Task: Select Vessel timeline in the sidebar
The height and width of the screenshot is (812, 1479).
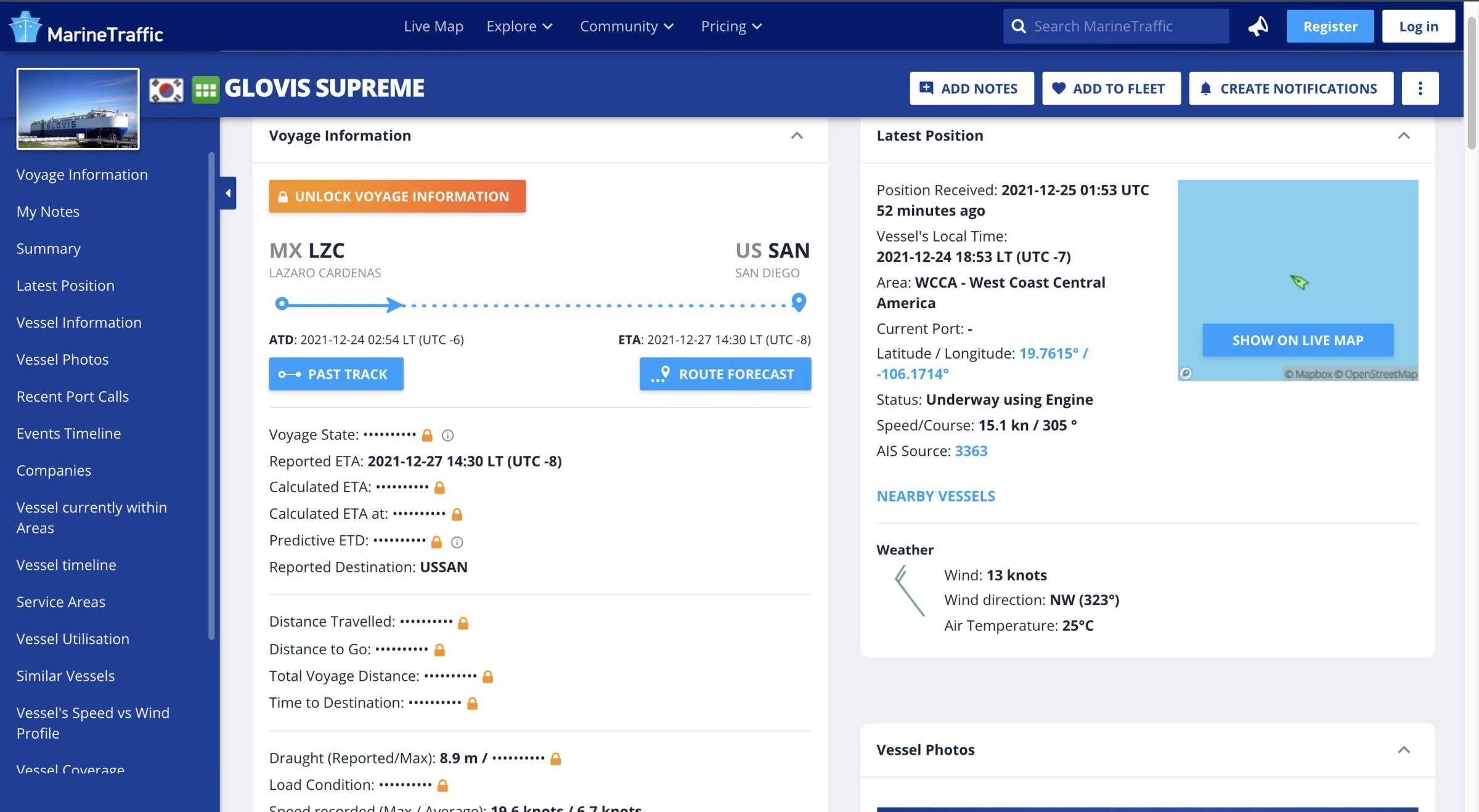Action: (66, 565)
